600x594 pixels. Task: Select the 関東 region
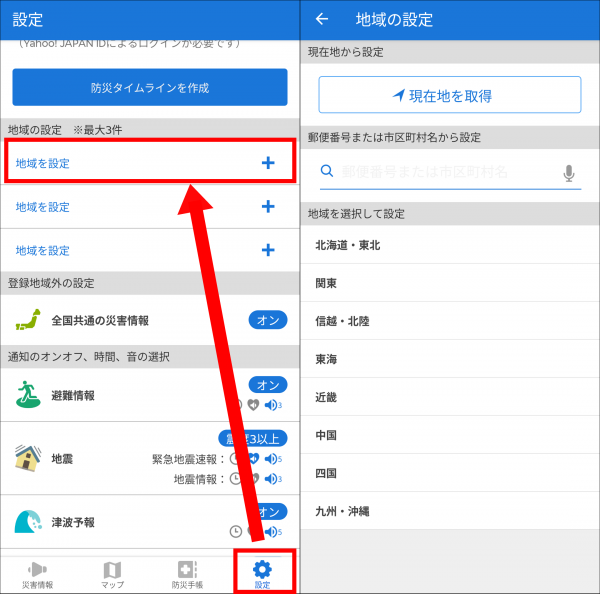(x=450, y=283)
